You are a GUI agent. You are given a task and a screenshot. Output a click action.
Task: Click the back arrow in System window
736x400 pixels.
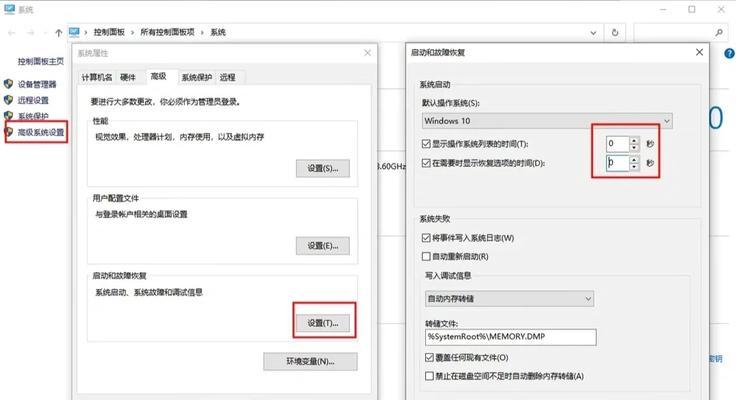coord(12,32)
